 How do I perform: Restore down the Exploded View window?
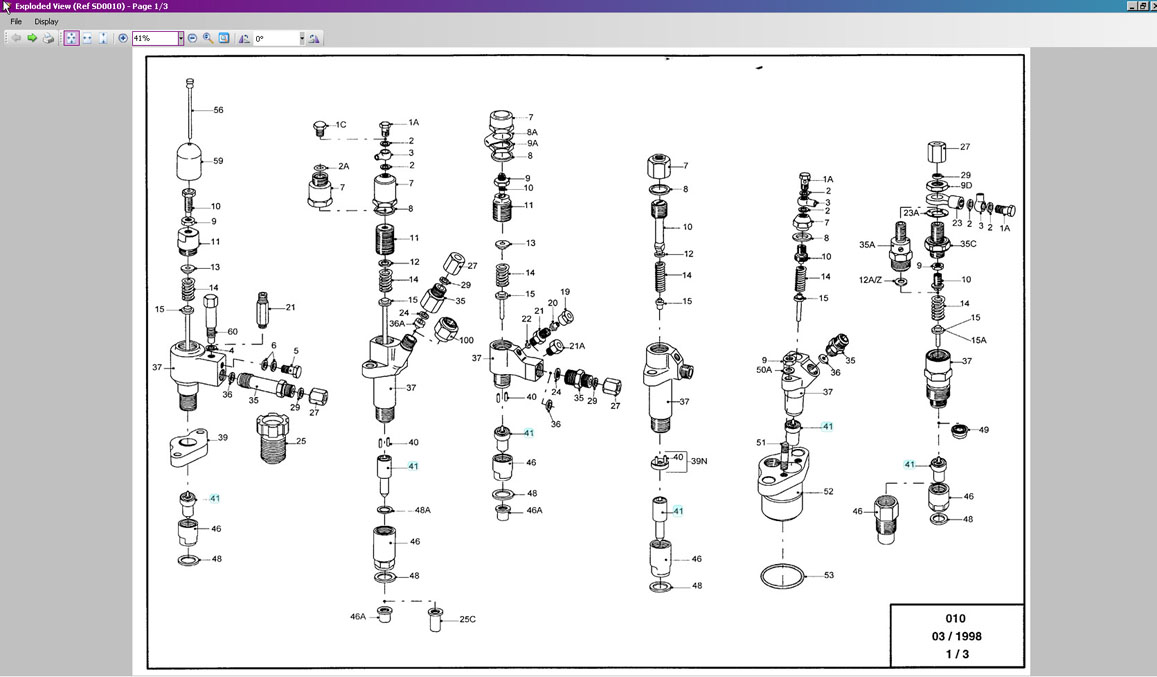pos(1143,6)
